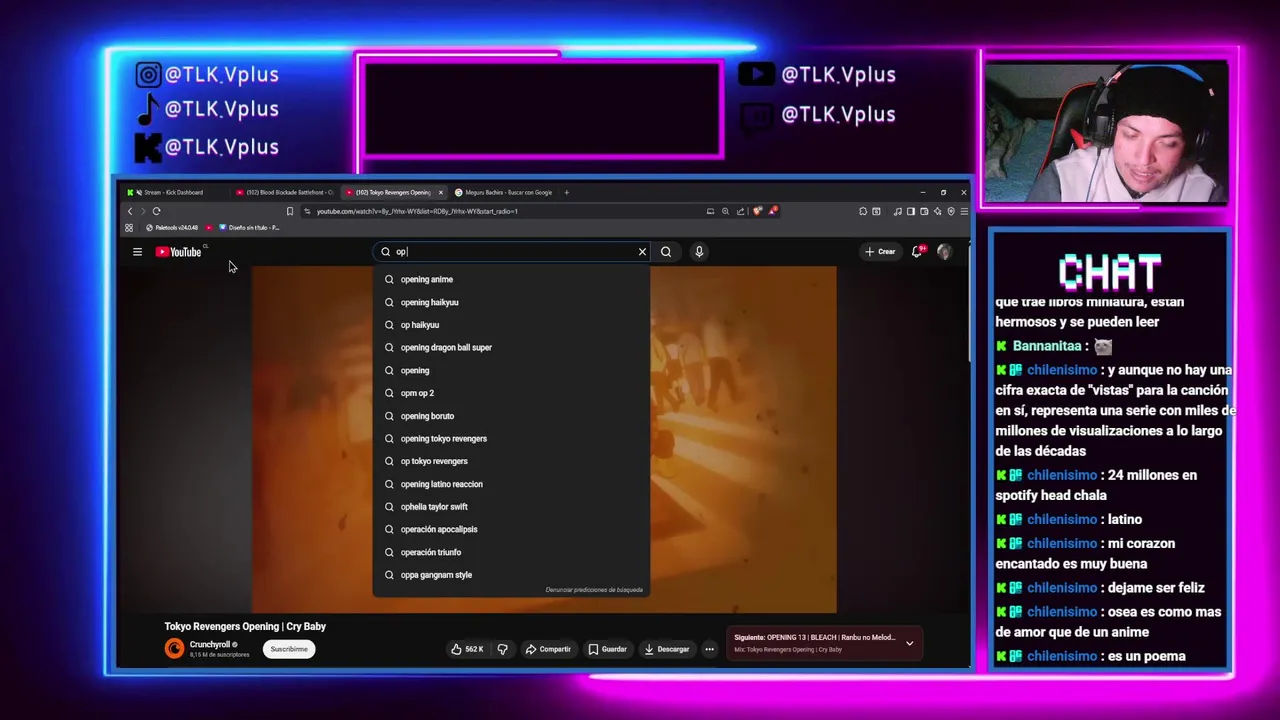
Task: Subscribe with the Suscribirme button
Action: [x=289, y=649]
